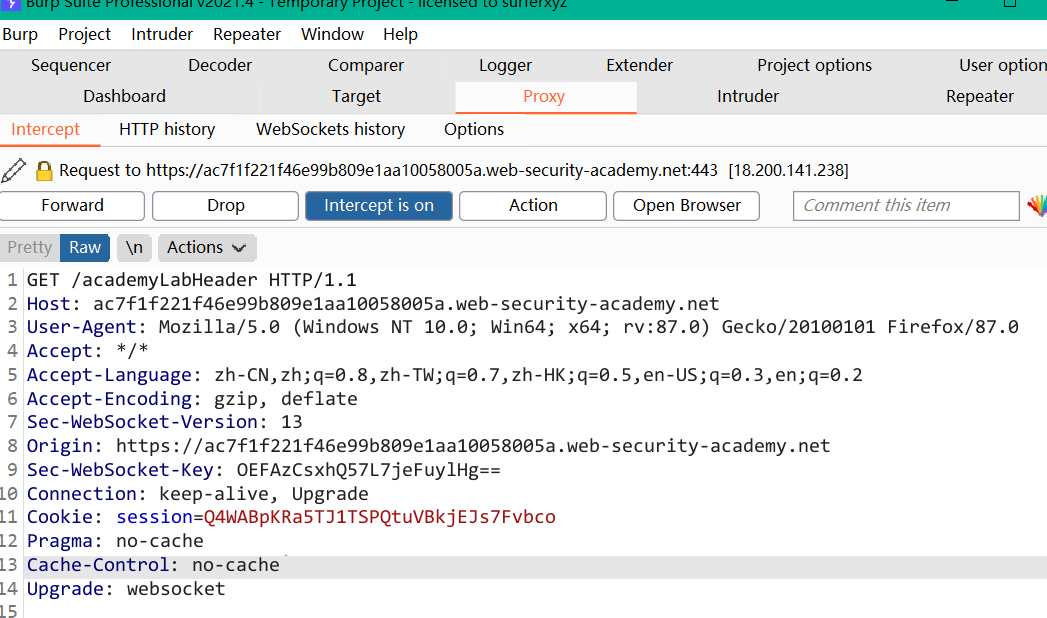
Task: Switch to the Repeater tool tab
Action: (x=980, y=96)
